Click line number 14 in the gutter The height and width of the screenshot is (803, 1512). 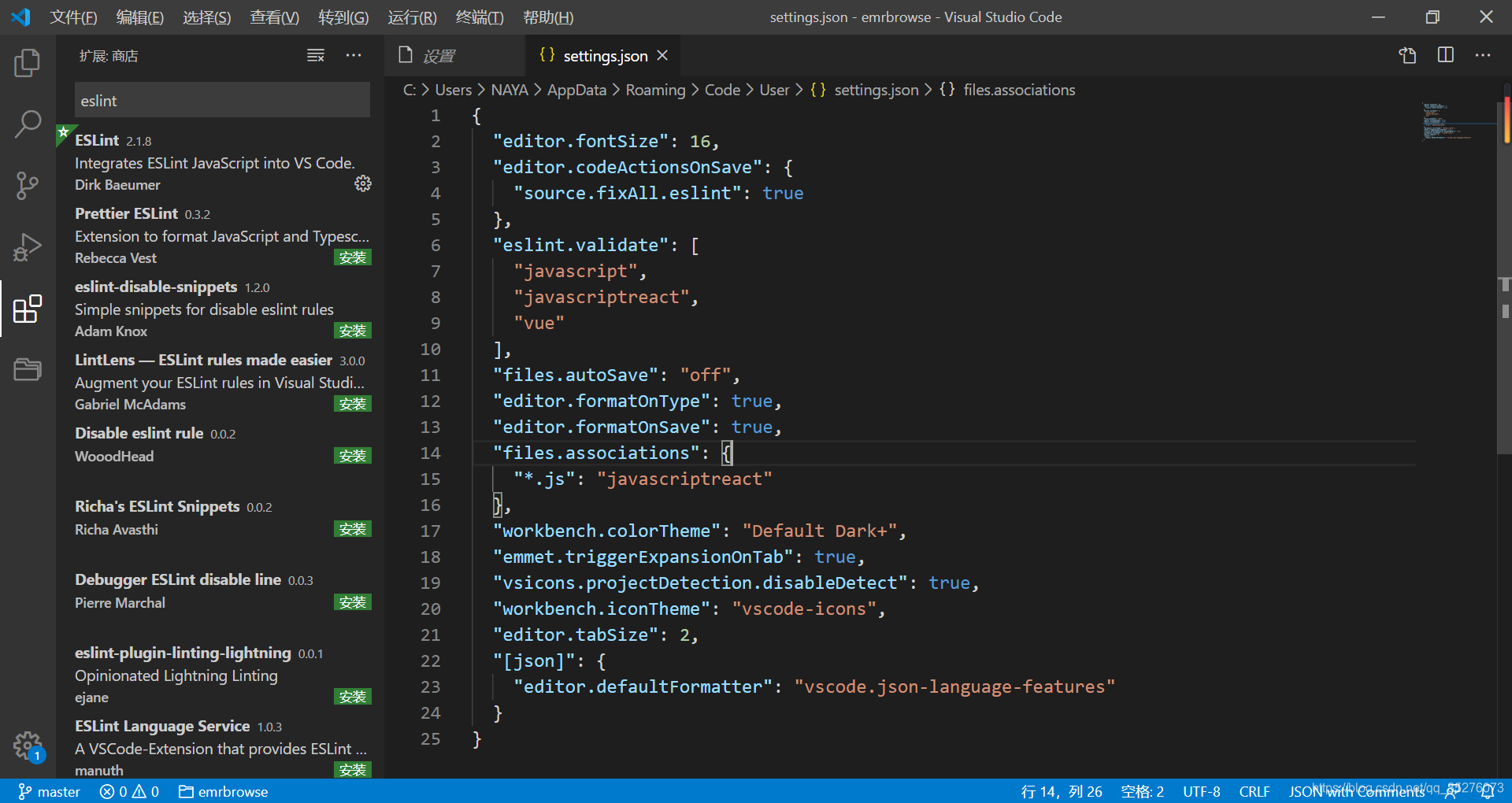(430, 453)
